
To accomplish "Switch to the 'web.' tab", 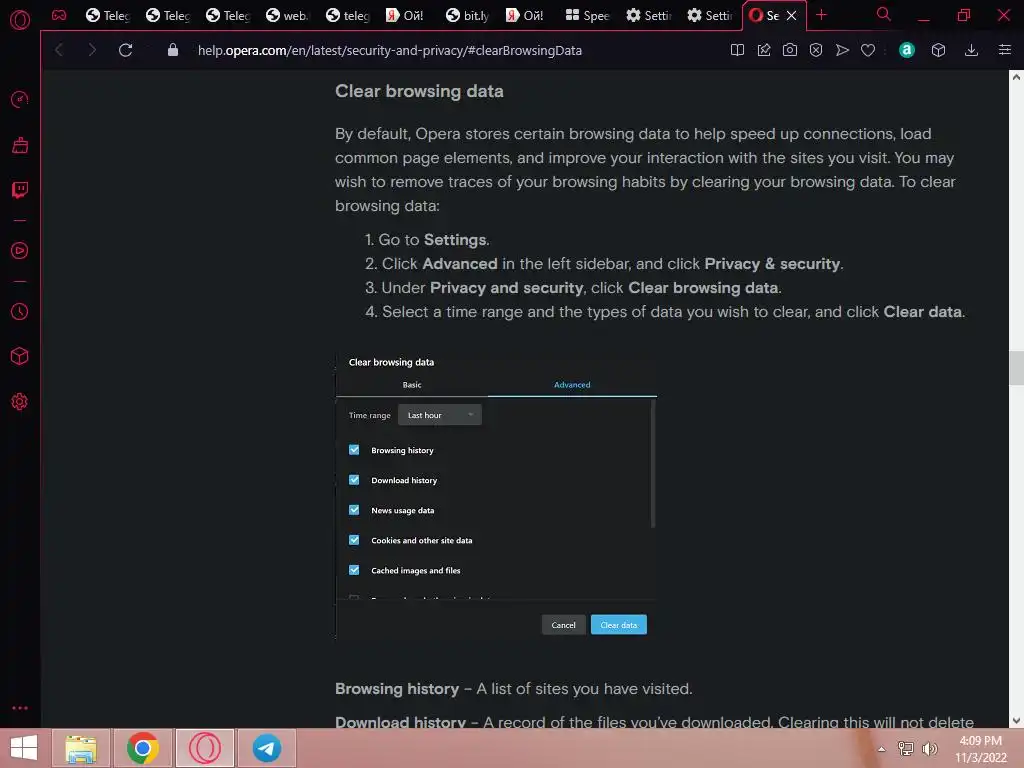I will (287, 16).
